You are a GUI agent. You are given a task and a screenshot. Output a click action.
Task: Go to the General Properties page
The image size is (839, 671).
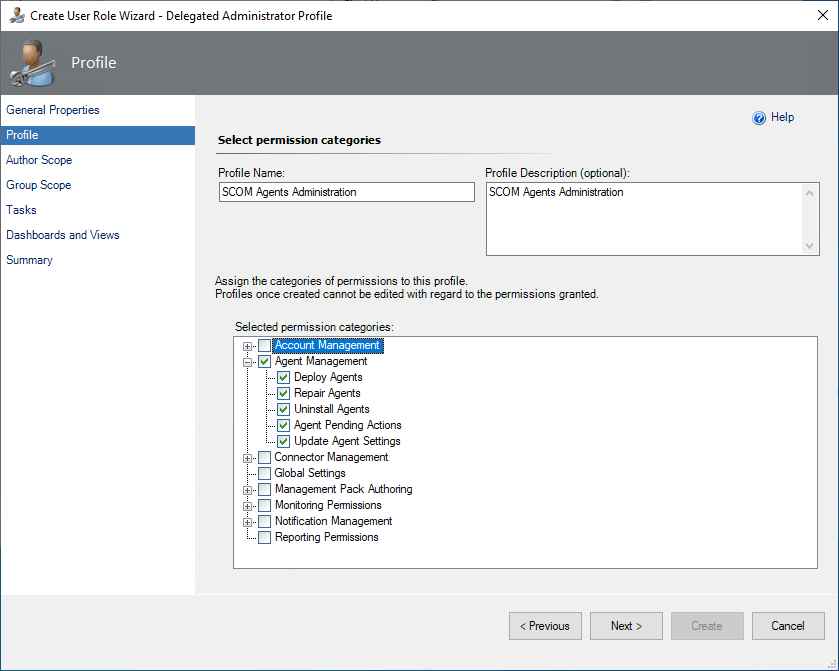pos(52,110)
